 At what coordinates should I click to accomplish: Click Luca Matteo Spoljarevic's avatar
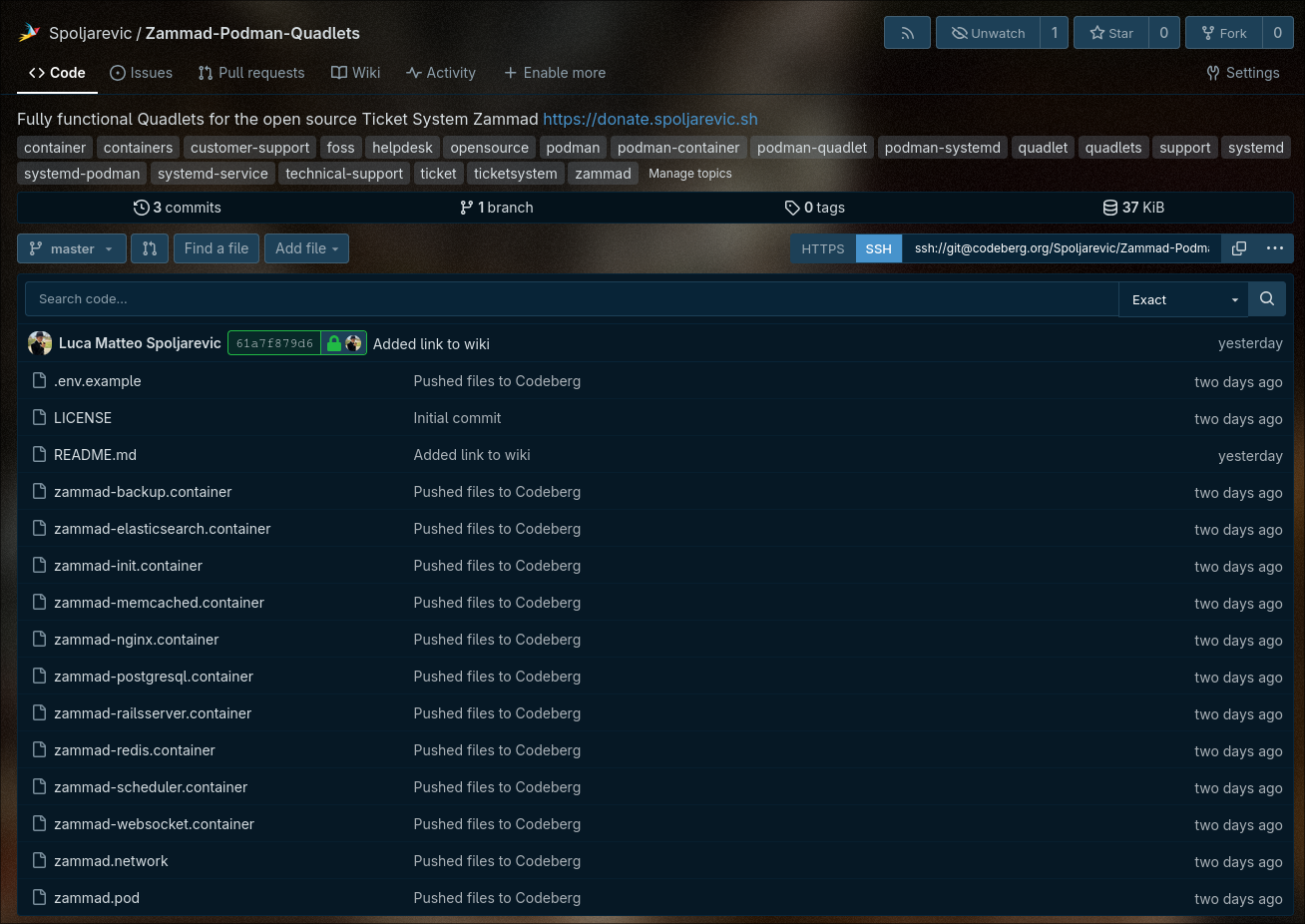point(40,343)
